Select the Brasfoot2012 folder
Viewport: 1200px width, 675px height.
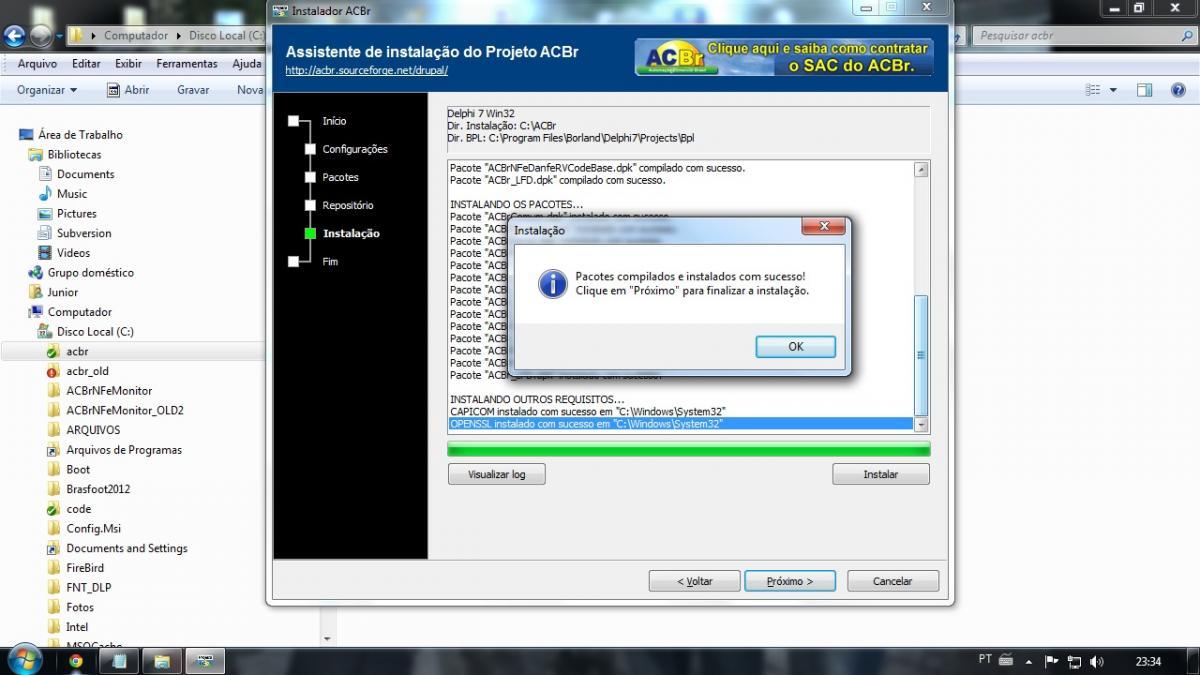pyautogui.click(x=98, y=489)
